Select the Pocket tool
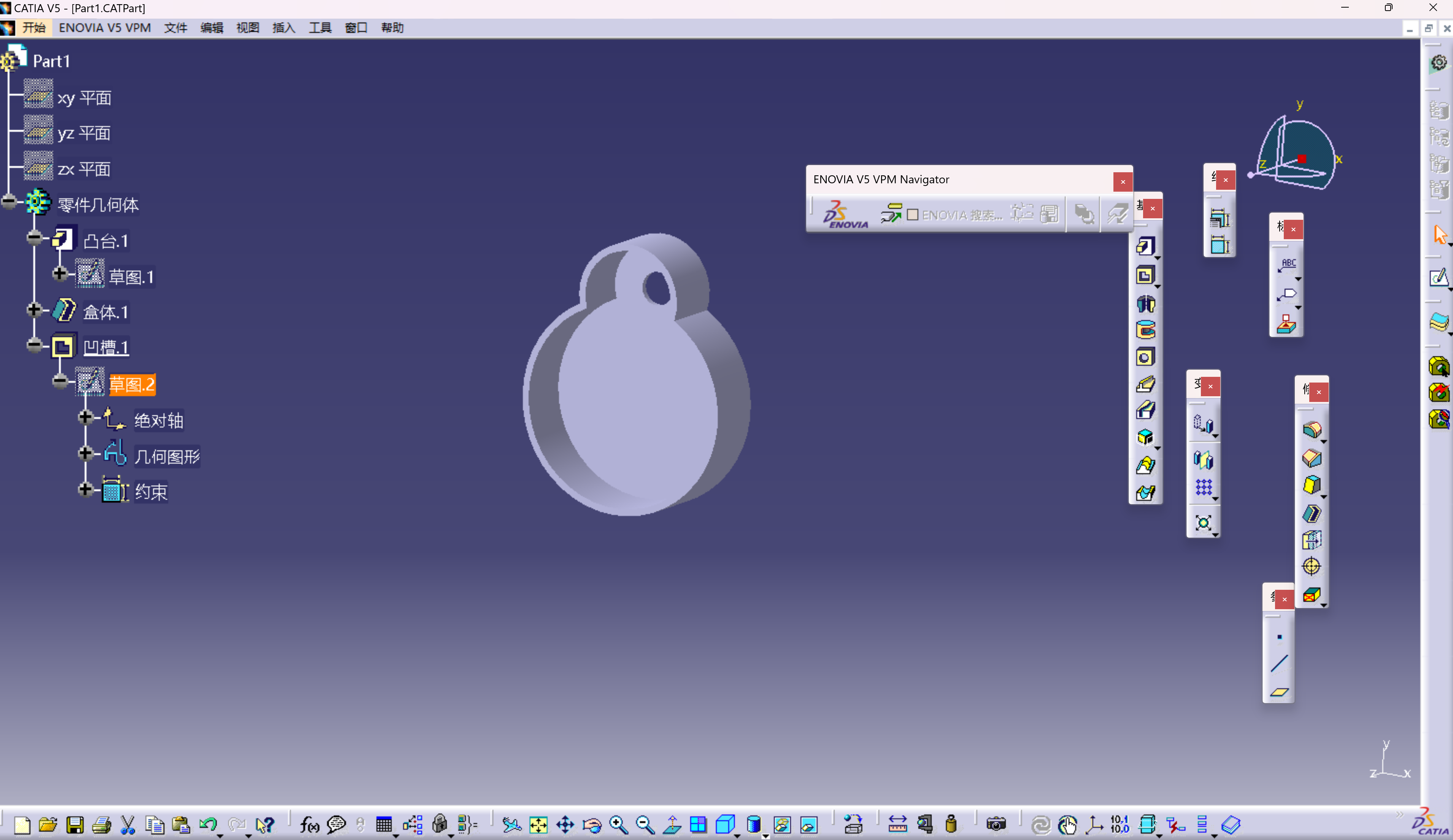Image resolution: width=1453 pixels, height=840 pixels. click(1146, 276)
